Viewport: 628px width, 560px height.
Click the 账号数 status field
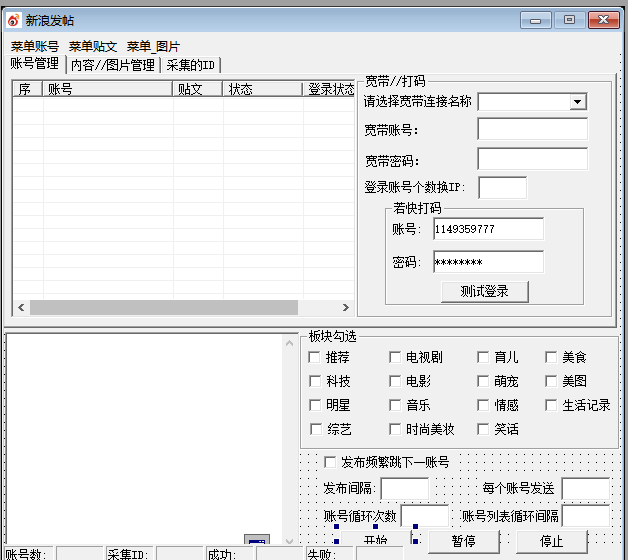click(79, 553)
